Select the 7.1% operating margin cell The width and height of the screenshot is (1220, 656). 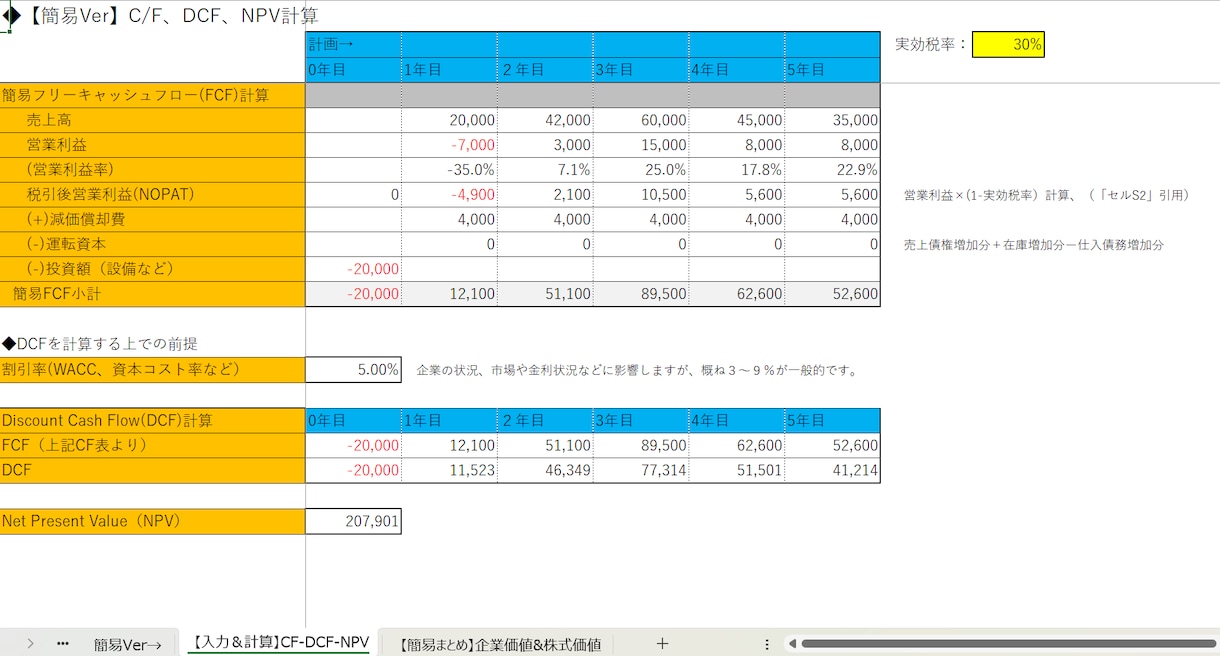[x=545, y=170]
